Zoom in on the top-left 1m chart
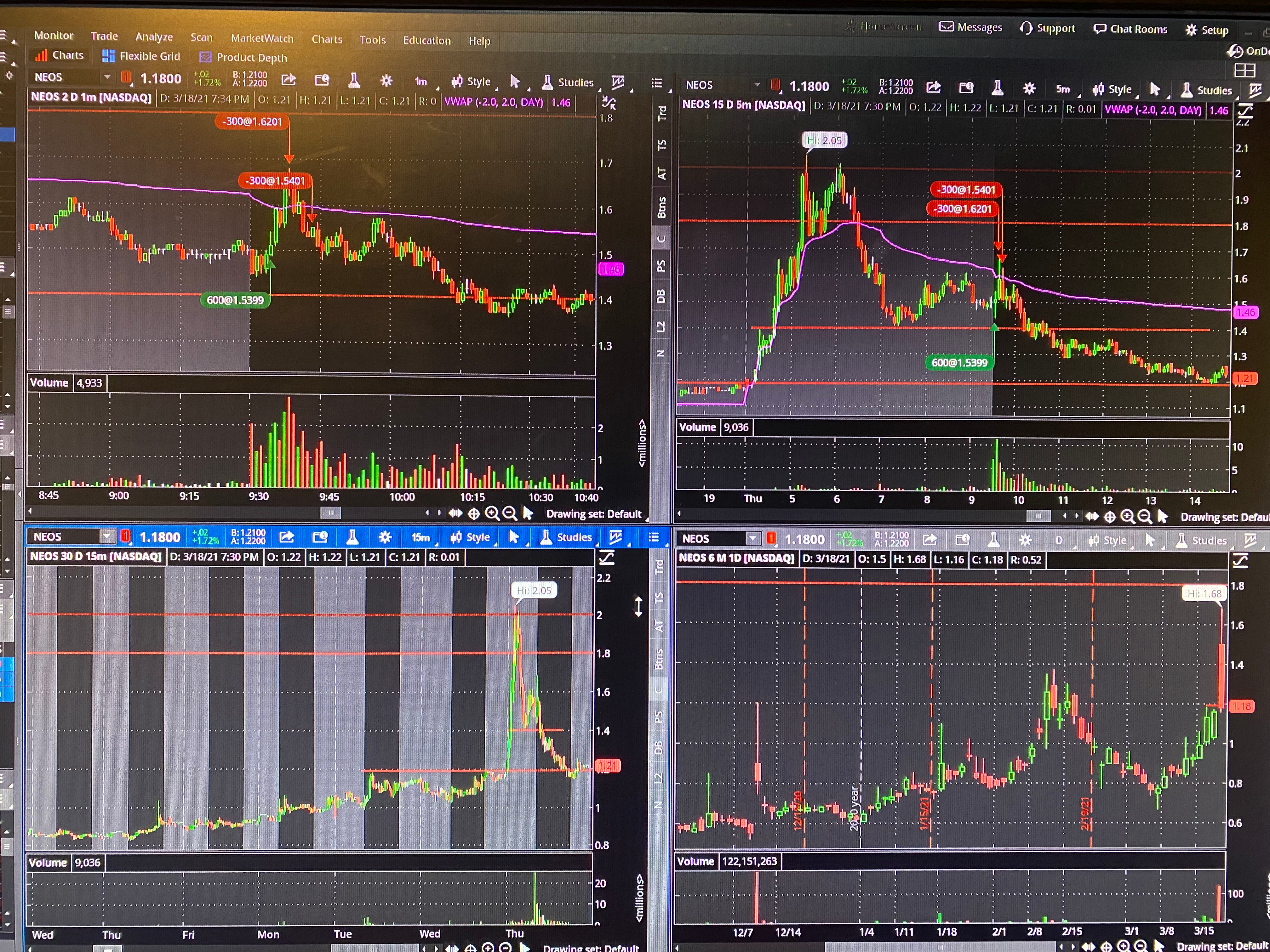This screenshot has height=952, width=1270. (491, 513)
